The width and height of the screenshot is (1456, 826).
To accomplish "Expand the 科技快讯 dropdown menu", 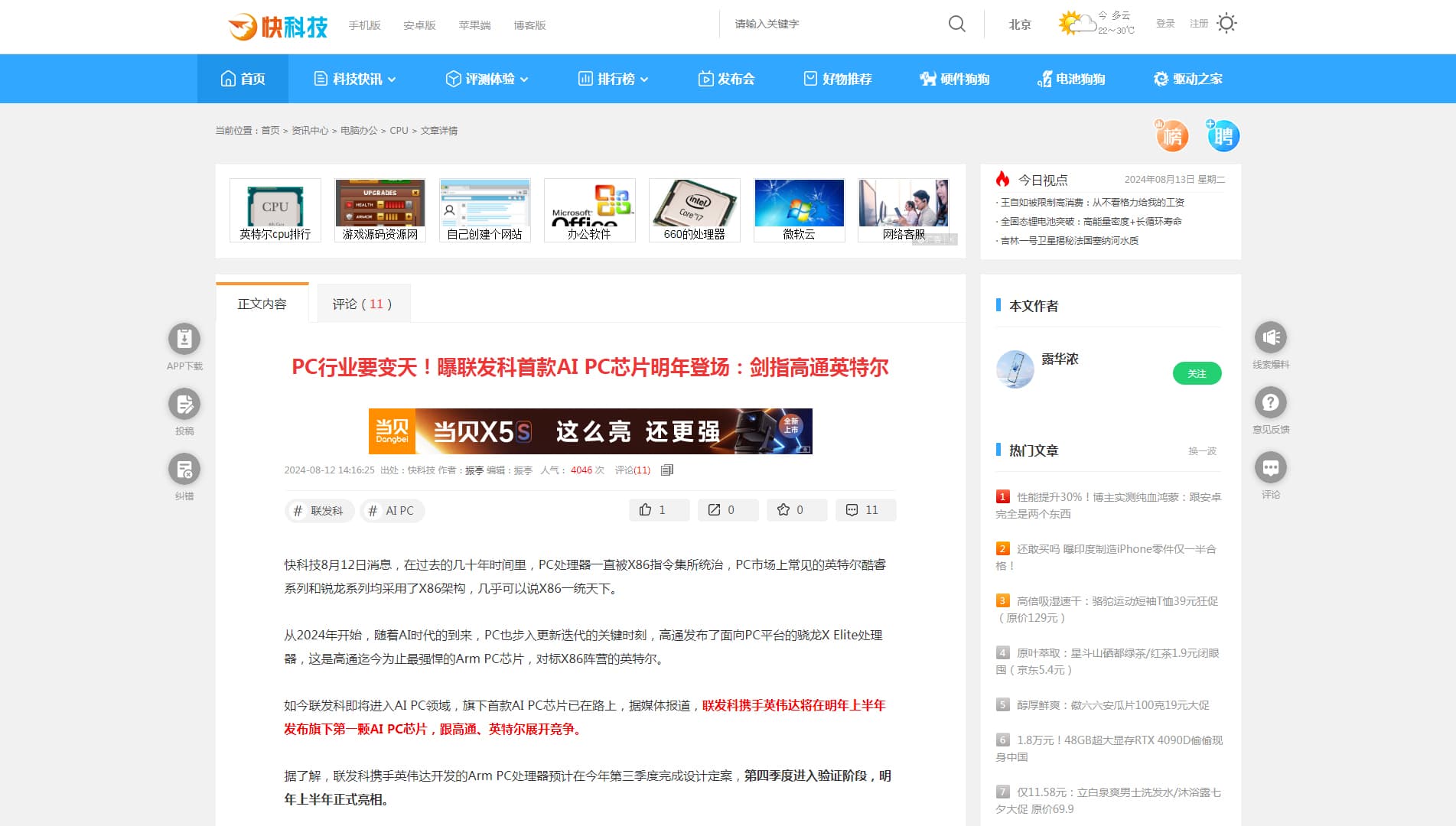I will pos(355,79).
